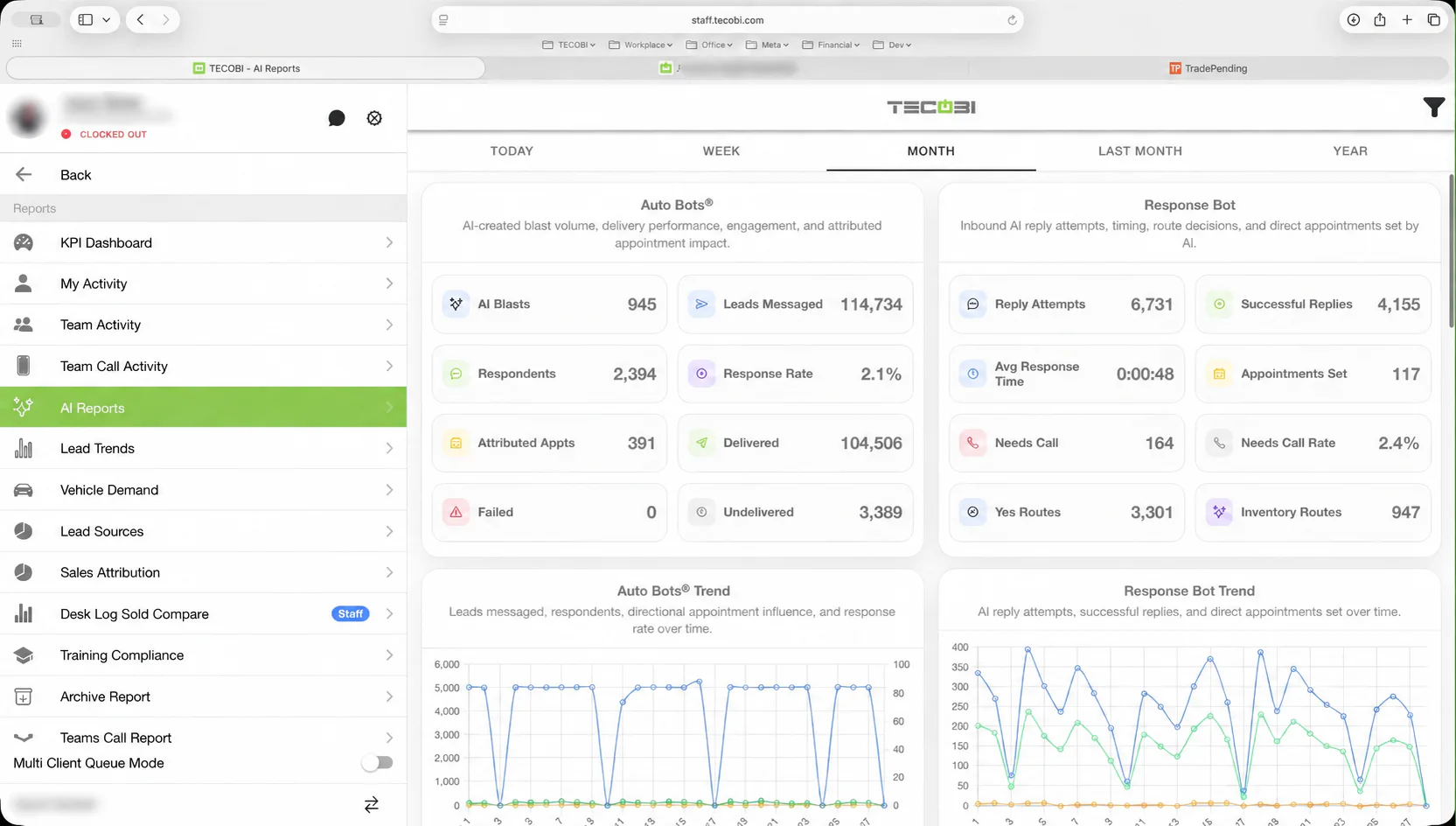The image size is (1456, 826).
Task: Open the chat bubble icon in sidebar header
Action: click(x=337, y=118)
